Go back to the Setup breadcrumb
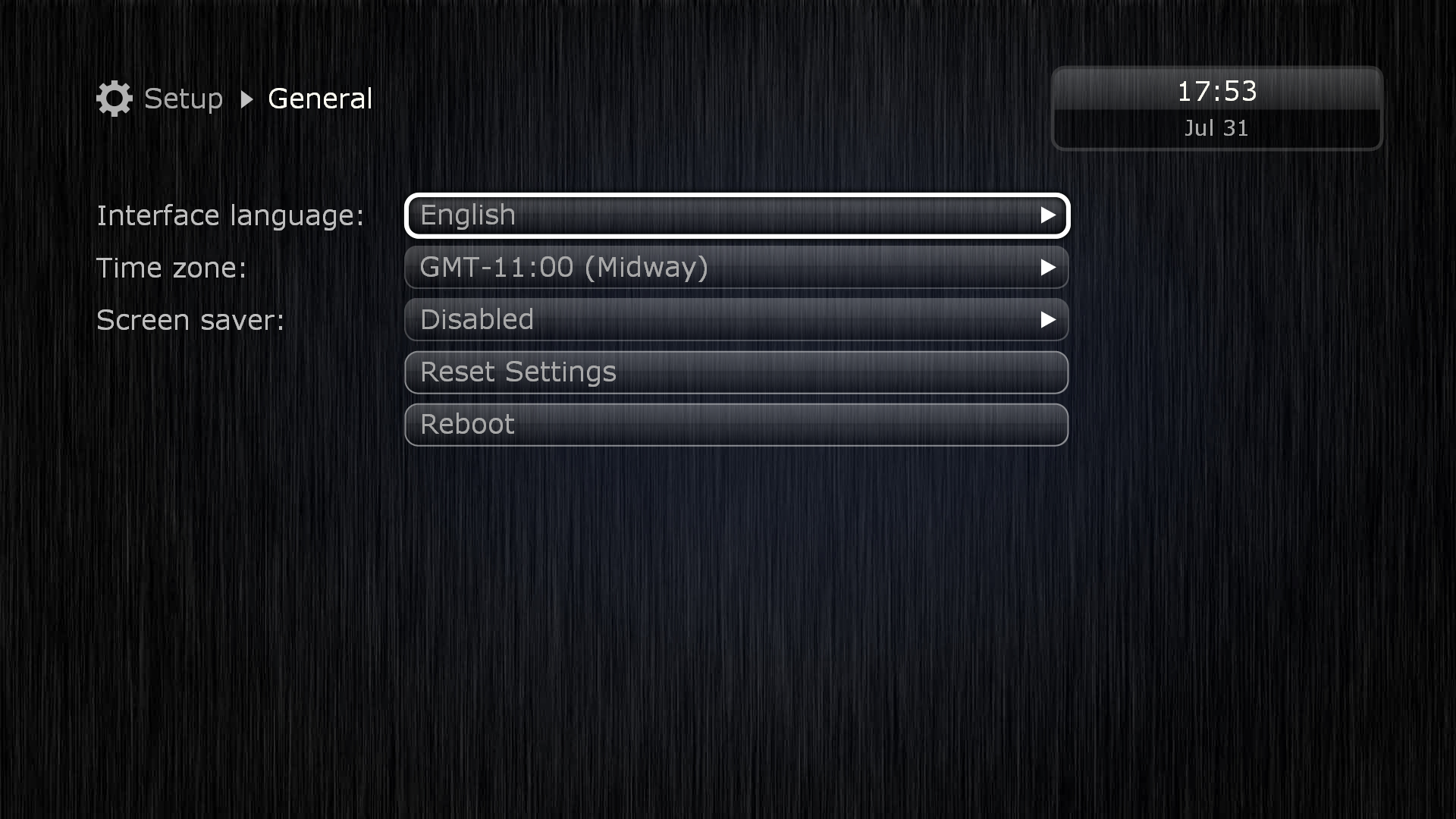This screenshot has width=1456, height=819. tap(184, 99)
